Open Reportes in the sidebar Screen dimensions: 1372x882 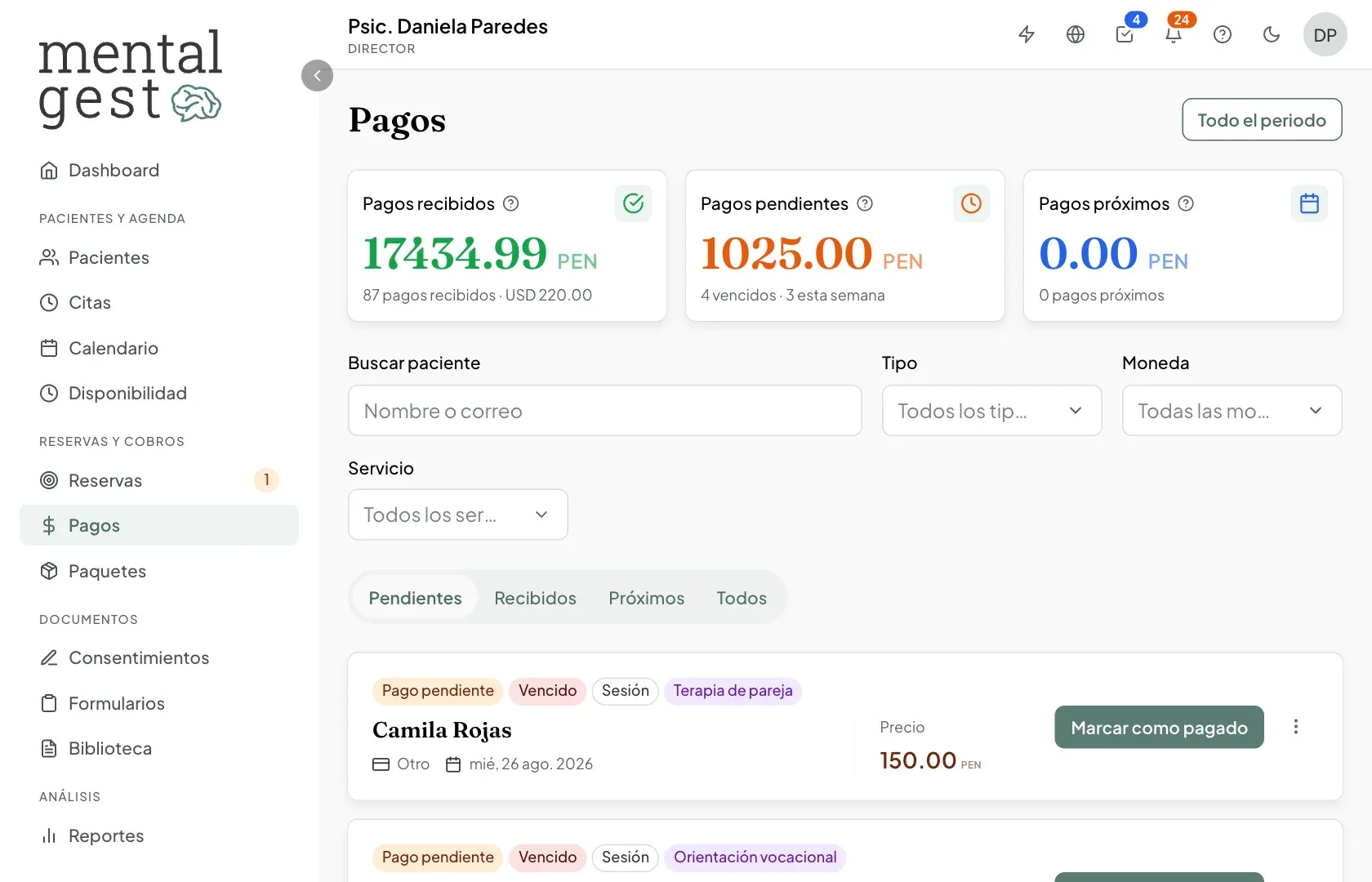159,835
